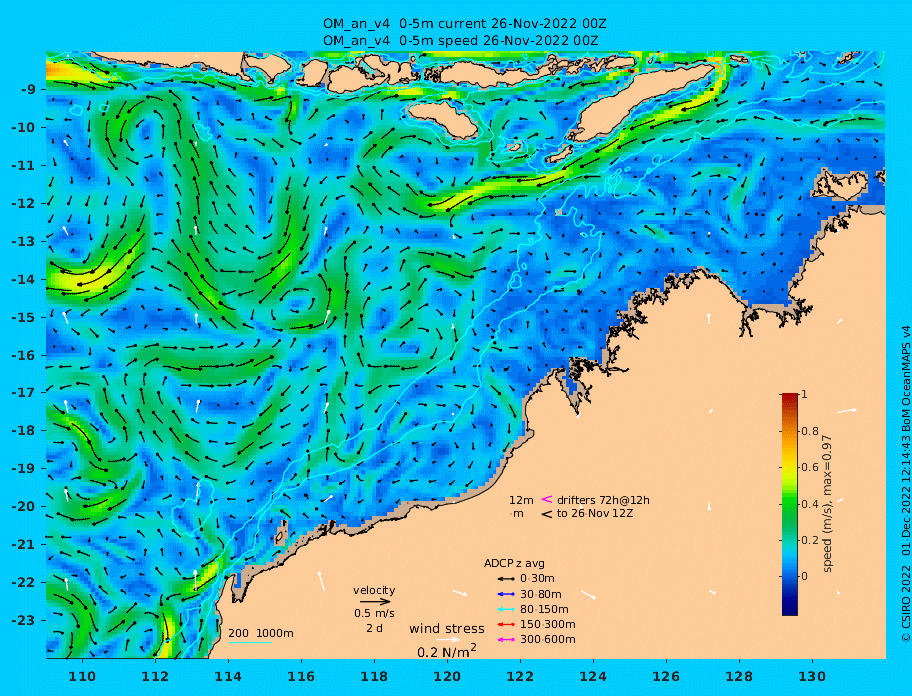The height and width of the screenshot is (696, 912).
Task: Click the cyan 200/1000m contour legend line
Action: click(250, 643)
